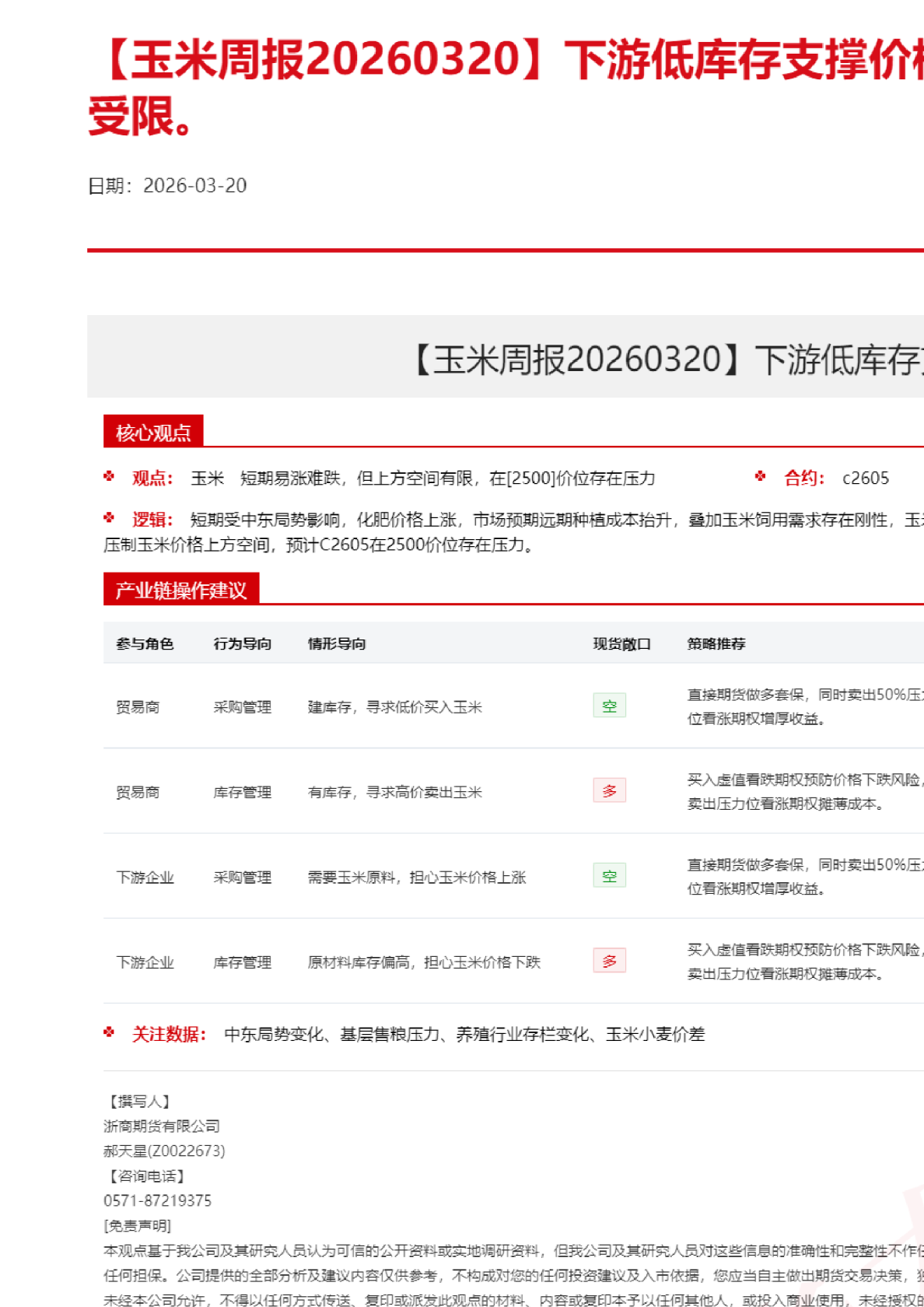924x1307 pixels.
Task: Click 有库存，寻求高价卖出玉米 cell
Action: [395, 792]
